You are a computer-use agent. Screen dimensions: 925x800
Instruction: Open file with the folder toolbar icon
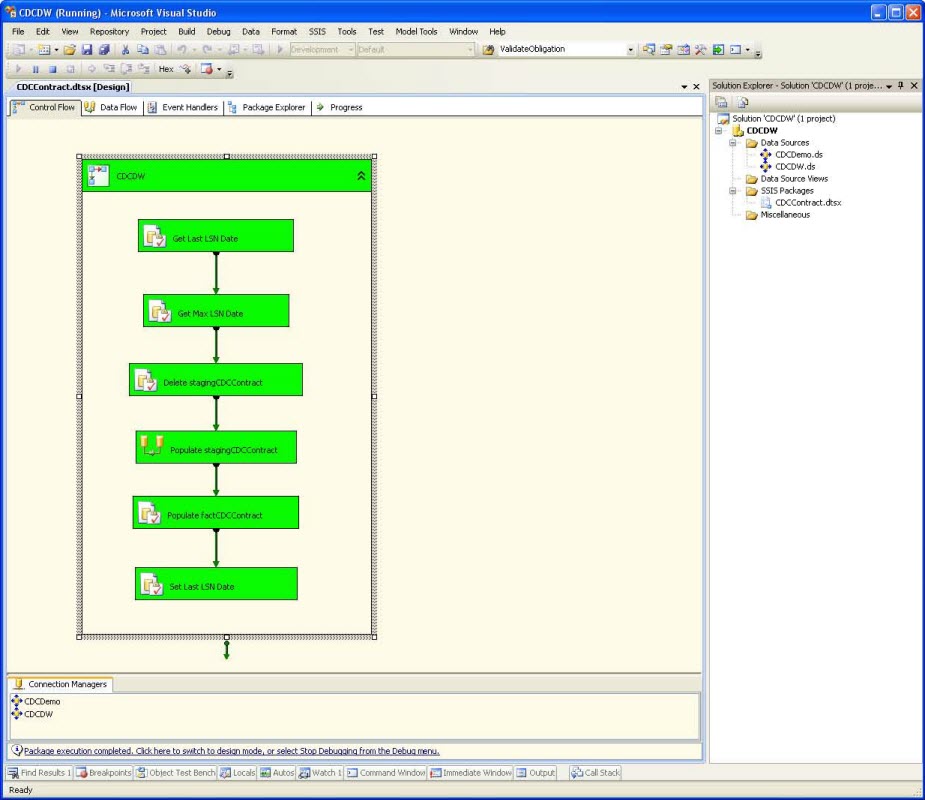point(70,50)
